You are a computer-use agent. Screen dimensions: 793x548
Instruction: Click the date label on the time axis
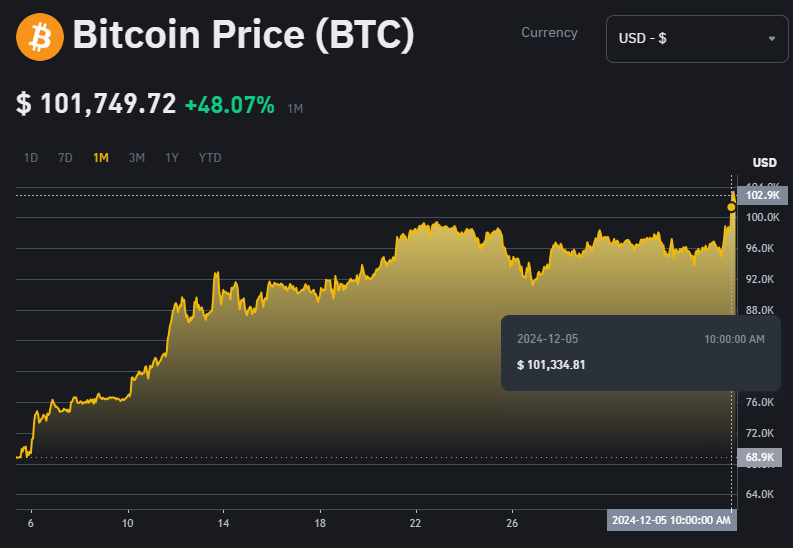pos(672,520)
